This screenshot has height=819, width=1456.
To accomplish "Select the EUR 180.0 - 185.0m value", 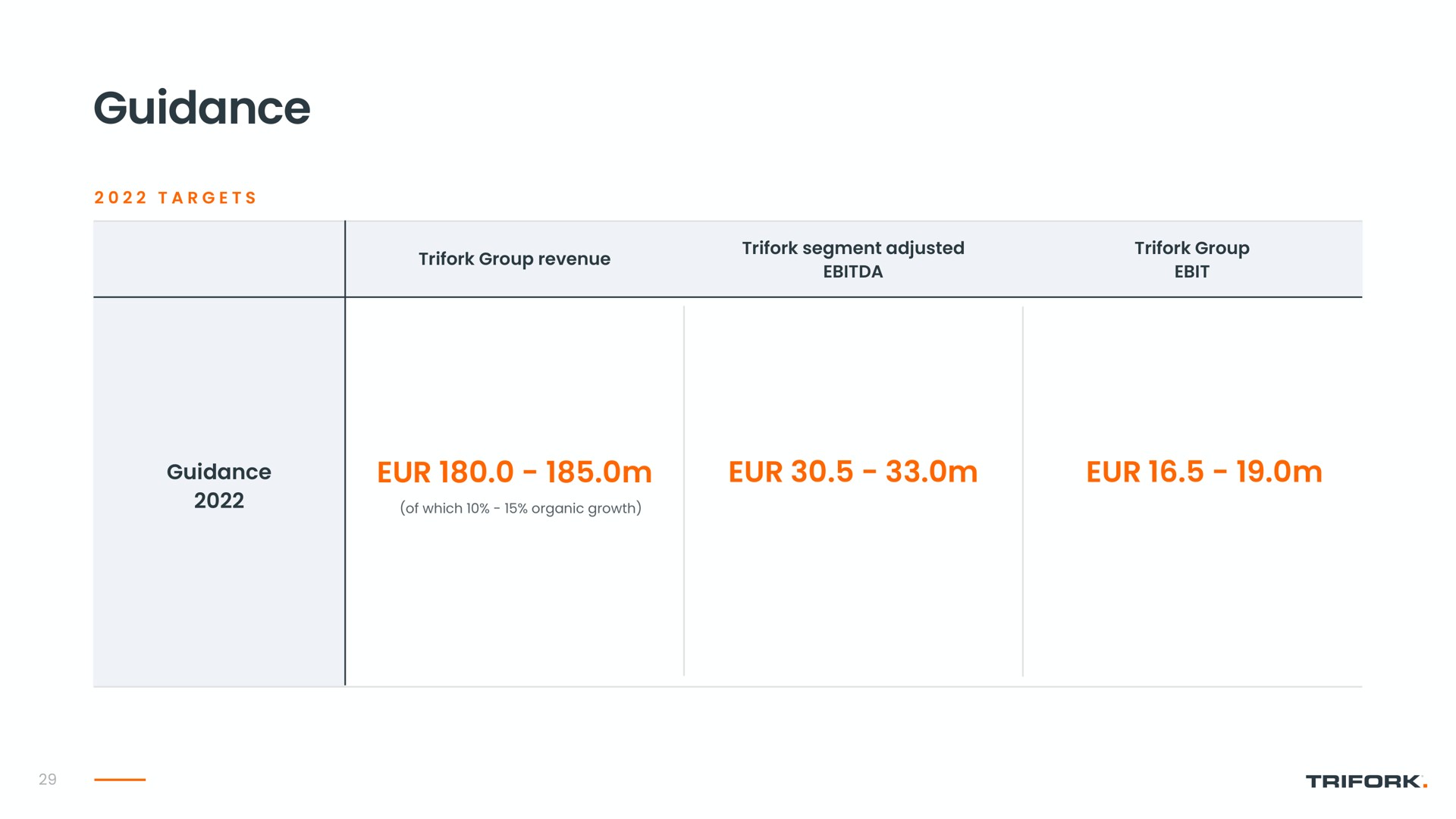I will point(514,472).
